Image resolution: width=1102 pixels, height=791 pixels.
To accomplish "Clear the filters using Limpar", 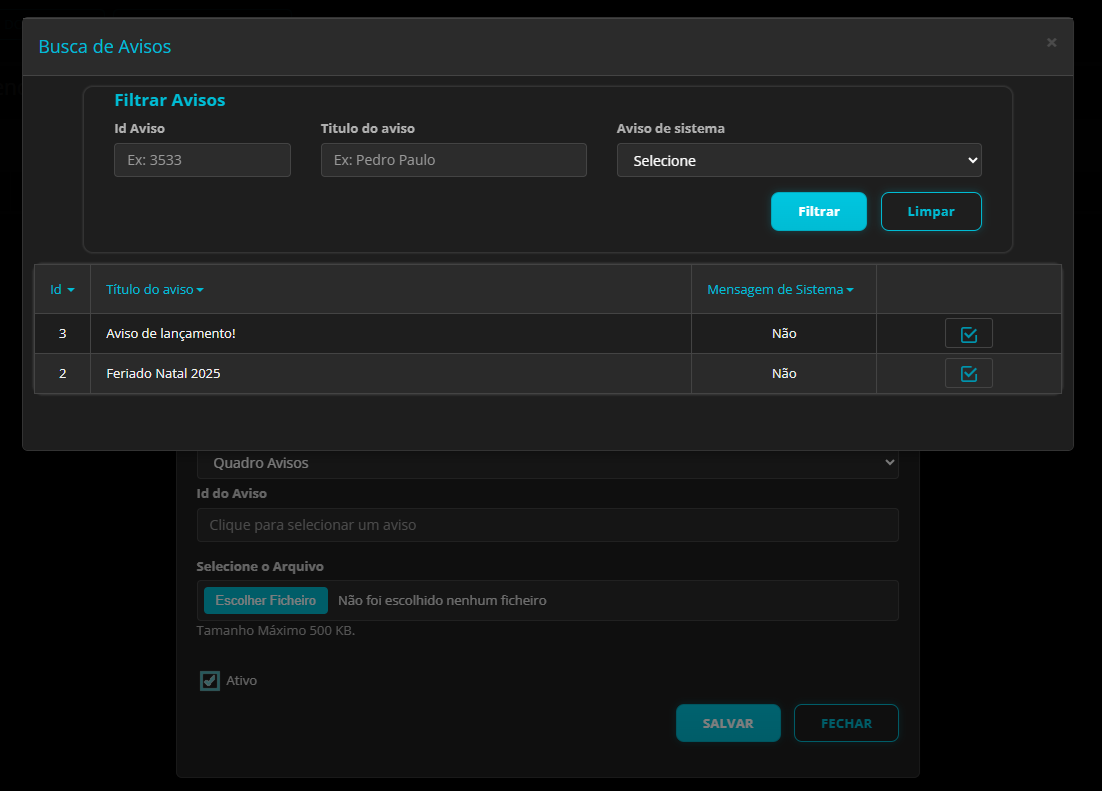I will coord(930,211).
